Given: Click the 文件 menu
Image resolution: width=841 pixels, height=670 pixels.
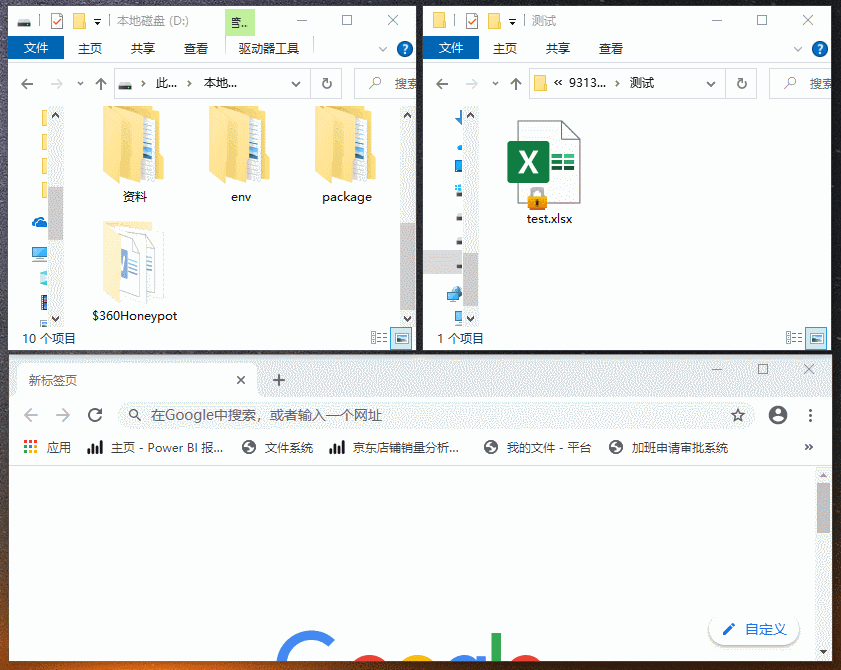Looking at the screenshot, I should [36, 47].
